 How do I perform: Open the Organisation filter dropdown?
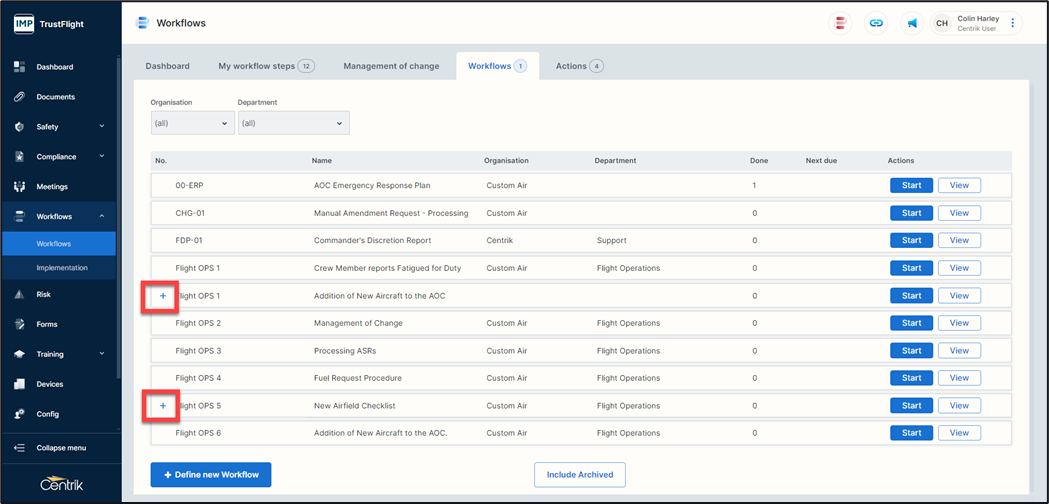tap(192, 123)
